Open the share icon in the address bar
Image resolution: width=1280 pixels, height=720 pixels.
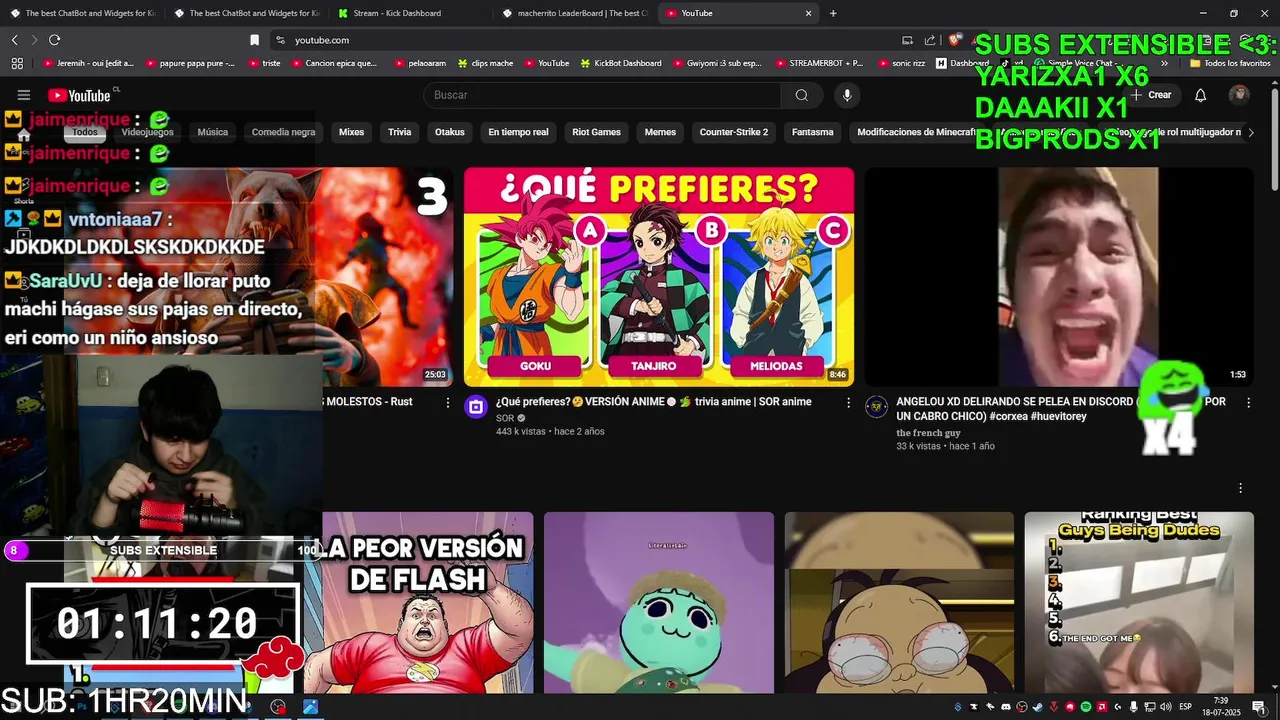tap(930, 40)
